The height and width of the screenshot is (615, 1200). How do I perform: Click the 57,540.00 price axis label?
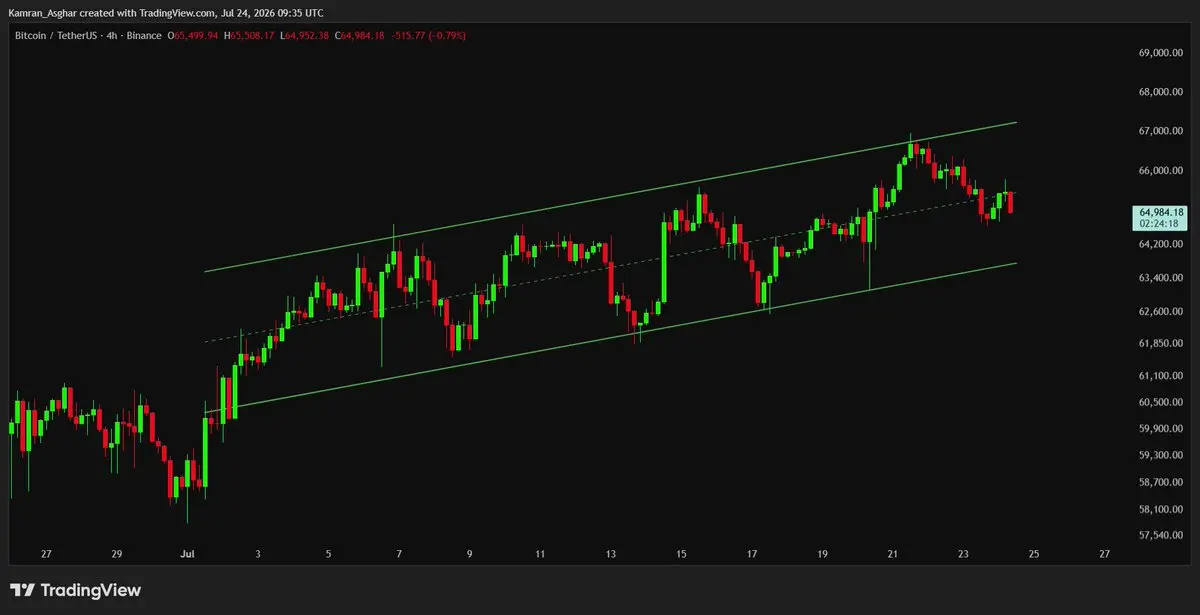pos(1162,536)
